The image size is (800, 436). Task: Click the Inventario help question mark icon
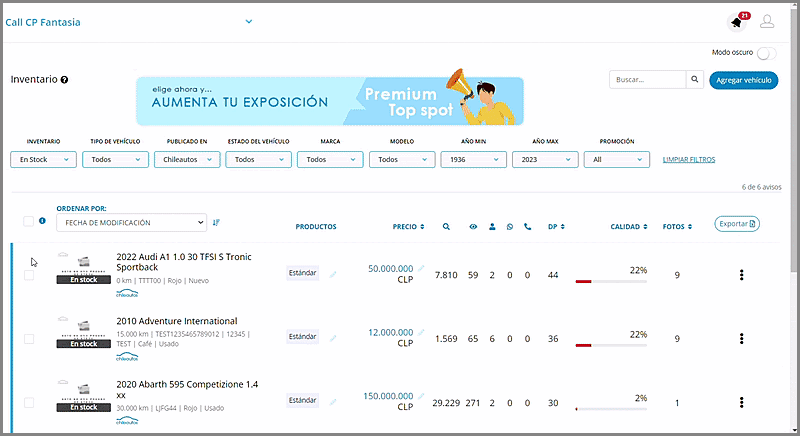[x=64, y=80]
